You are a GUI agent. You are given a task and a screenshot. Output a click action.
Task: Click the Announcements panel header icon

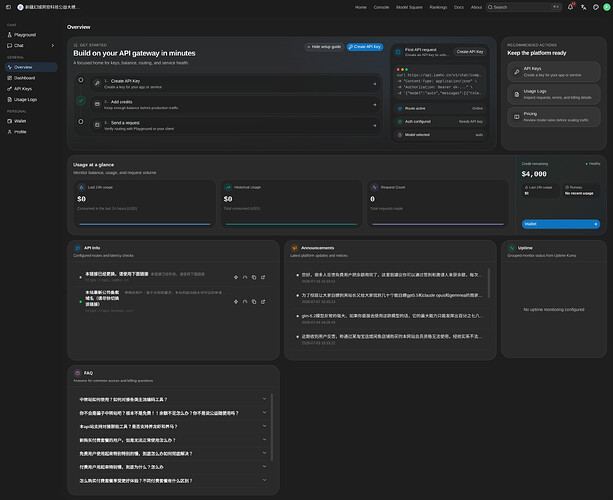pyautogui.click(x=294, y=248)
